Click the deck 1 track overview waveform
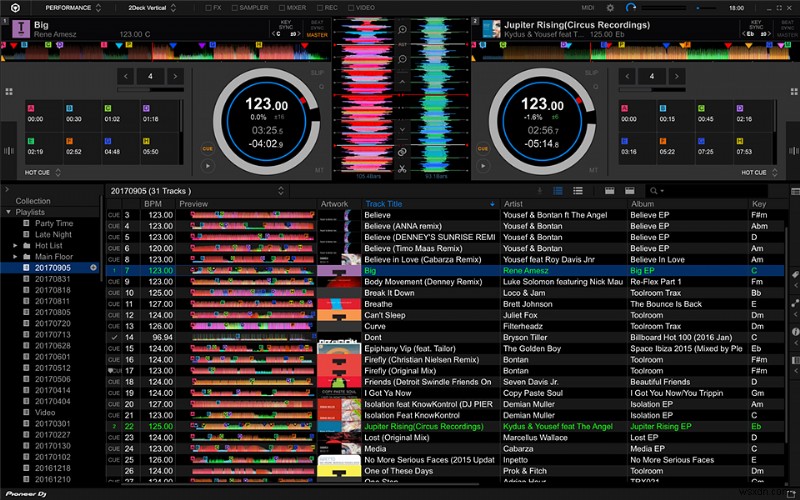800x500 pixels. pyautogui.click(x=165, y=51)
